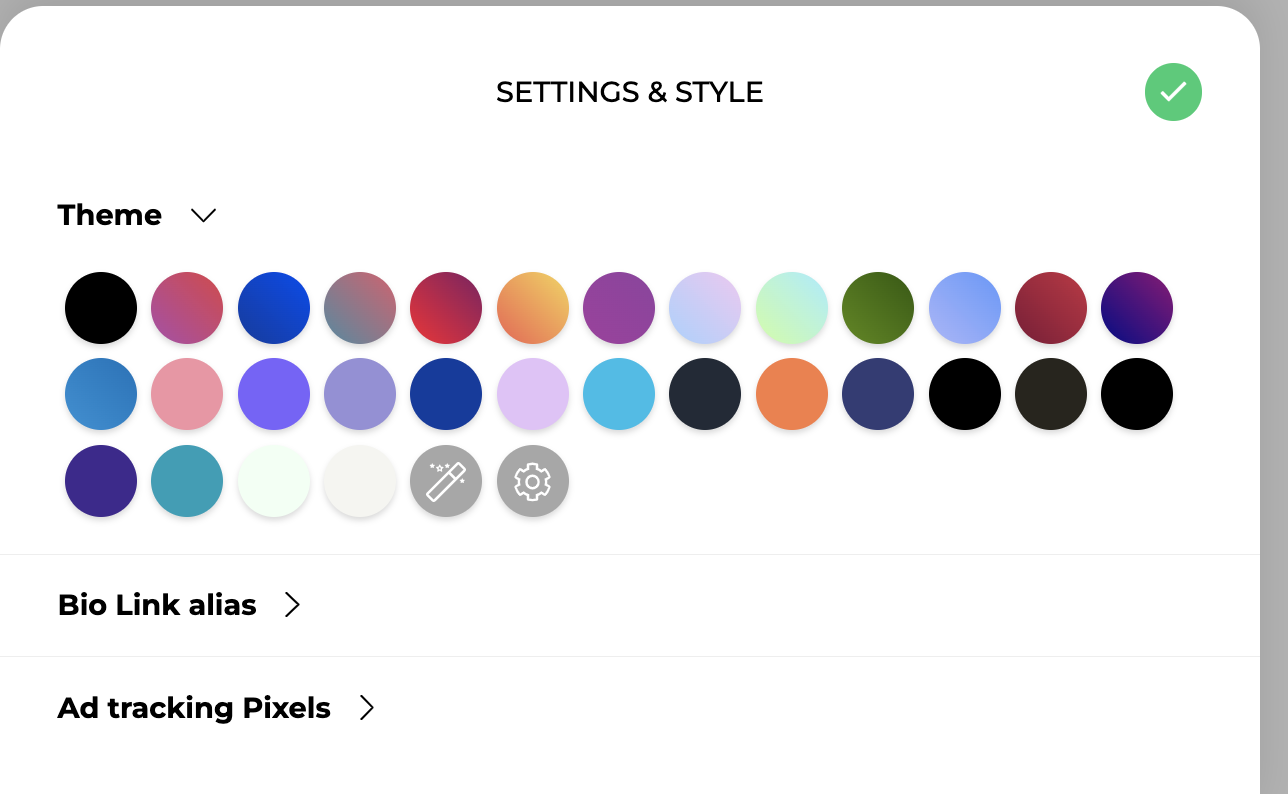Pick the teal swatch in bottom row

point(187,481)
